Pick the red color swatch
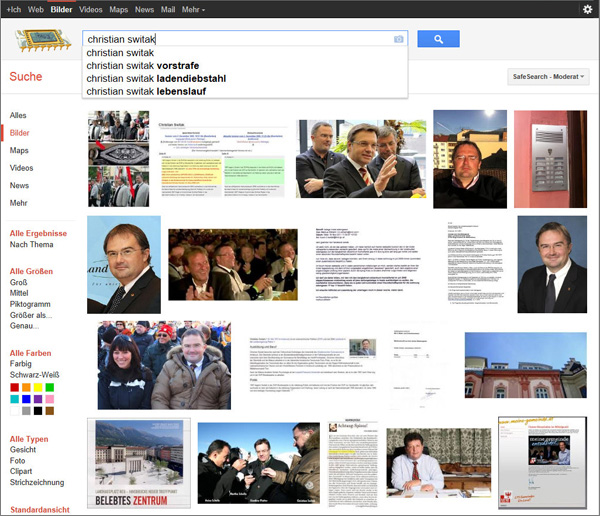 pyautogui.click(x=15, y=387)
